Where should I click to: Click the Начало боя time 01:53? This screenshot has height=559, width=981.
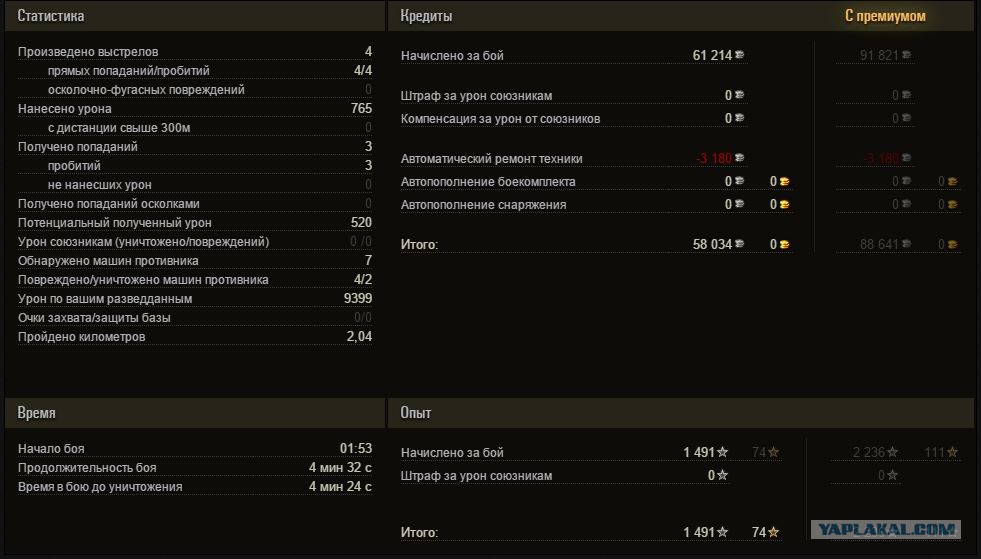[x=355, y=449]
